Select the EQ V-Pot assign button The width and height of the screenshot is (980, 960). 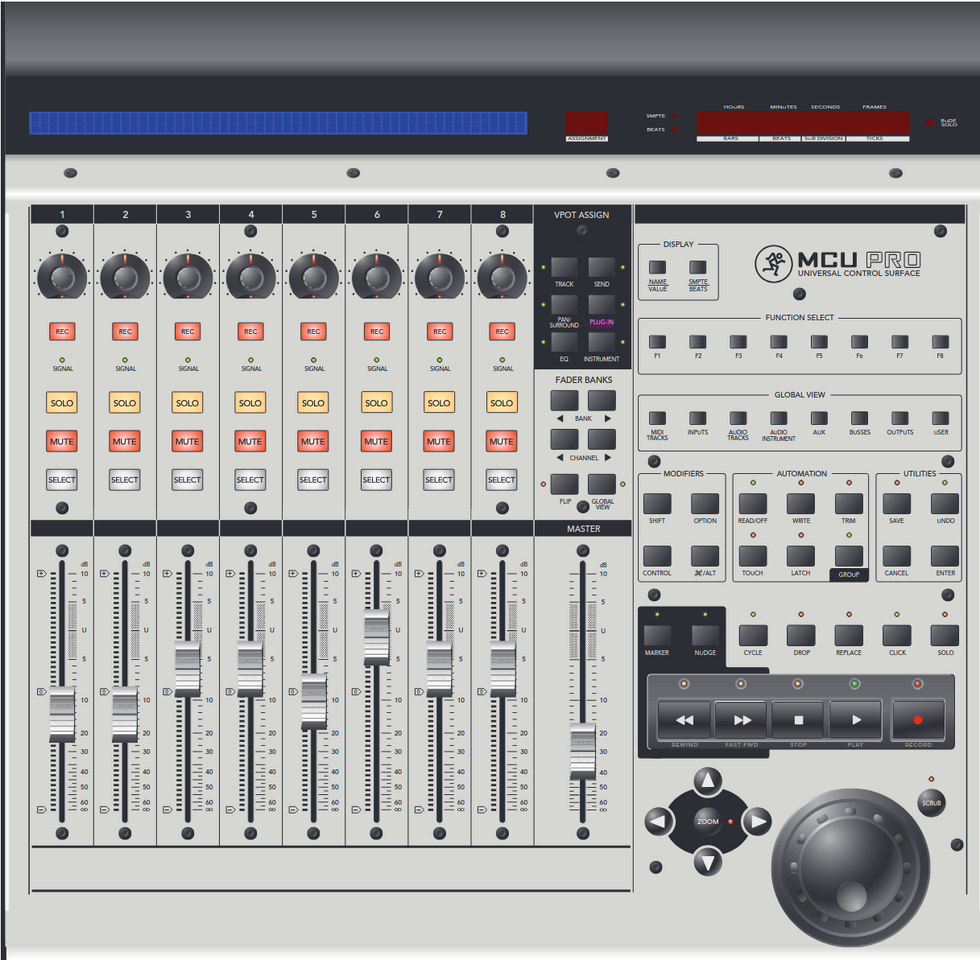pyautogui.click(x=564, y=342)
